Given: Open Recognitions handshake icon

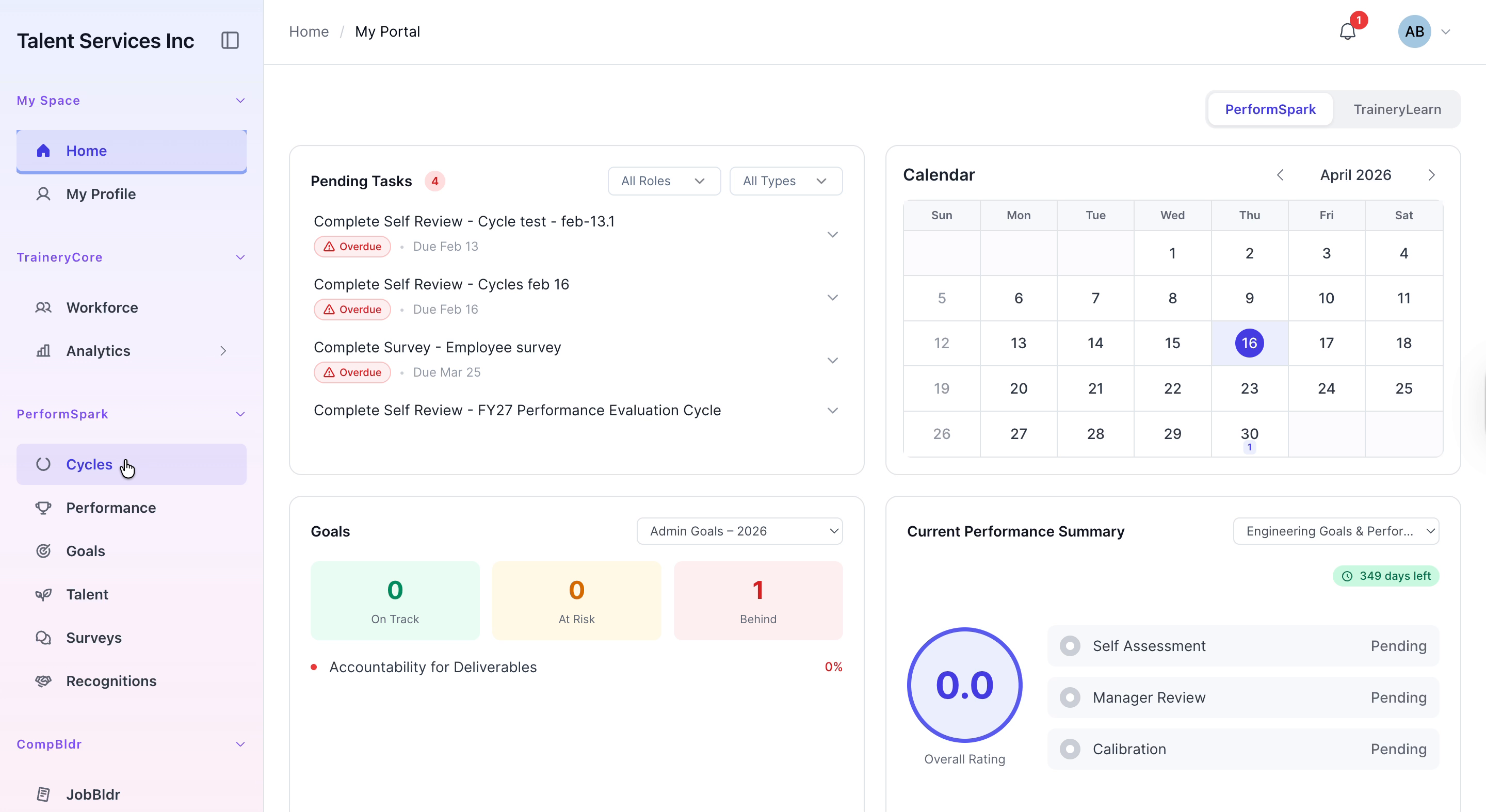Looking at the screenshot, I should (43, 680).
